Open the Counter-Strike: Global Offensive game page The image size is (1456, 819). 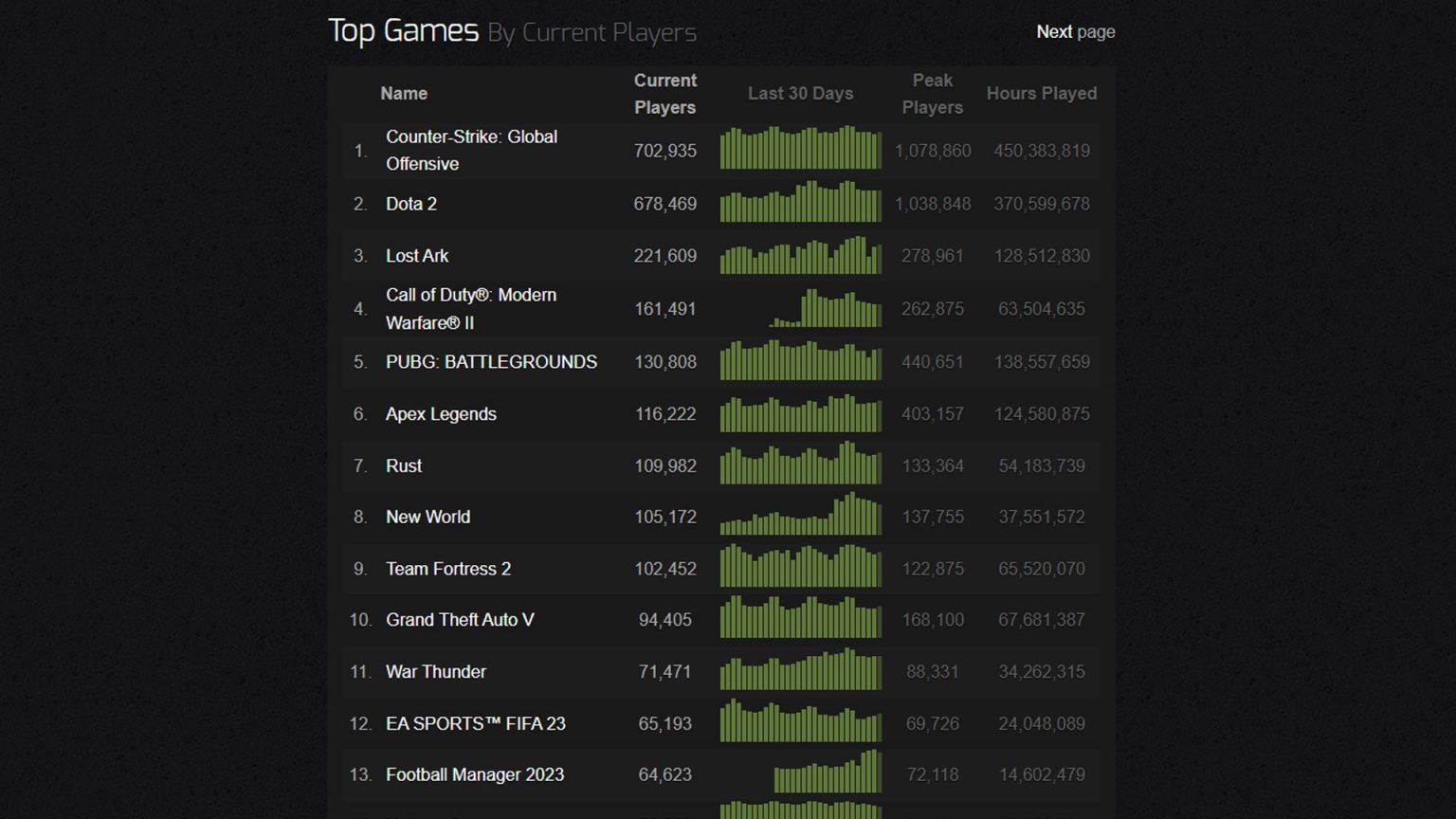[471, 150]
